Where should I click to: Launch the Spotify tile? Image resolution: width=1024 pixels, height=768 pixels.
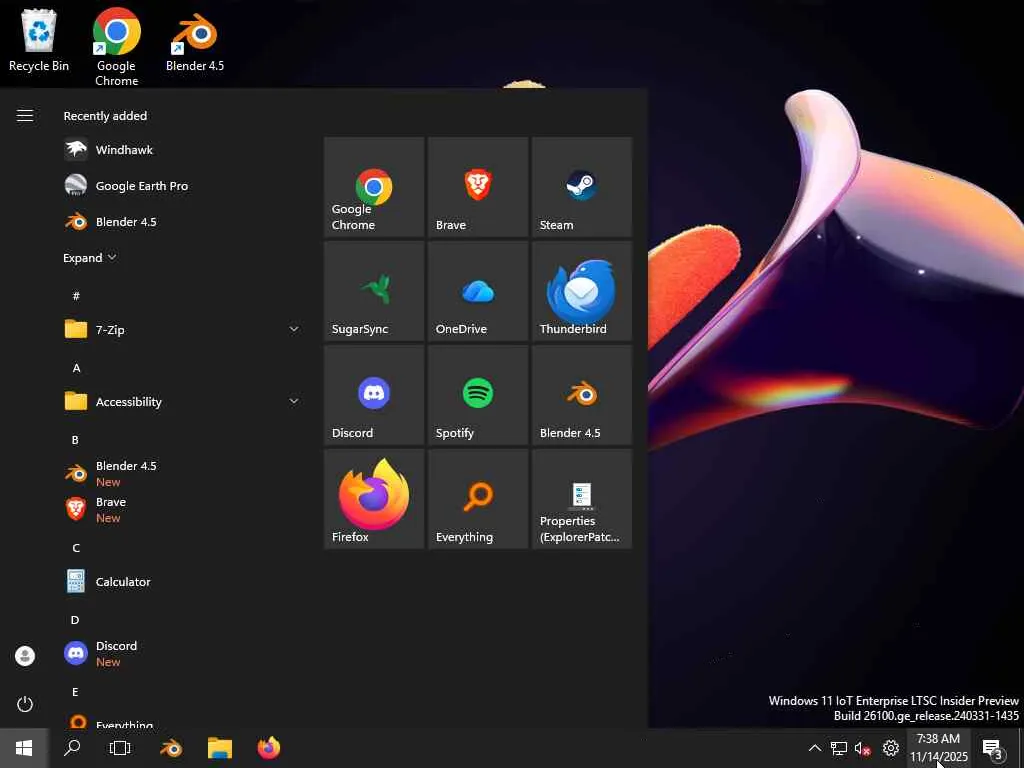coord(477,394)
